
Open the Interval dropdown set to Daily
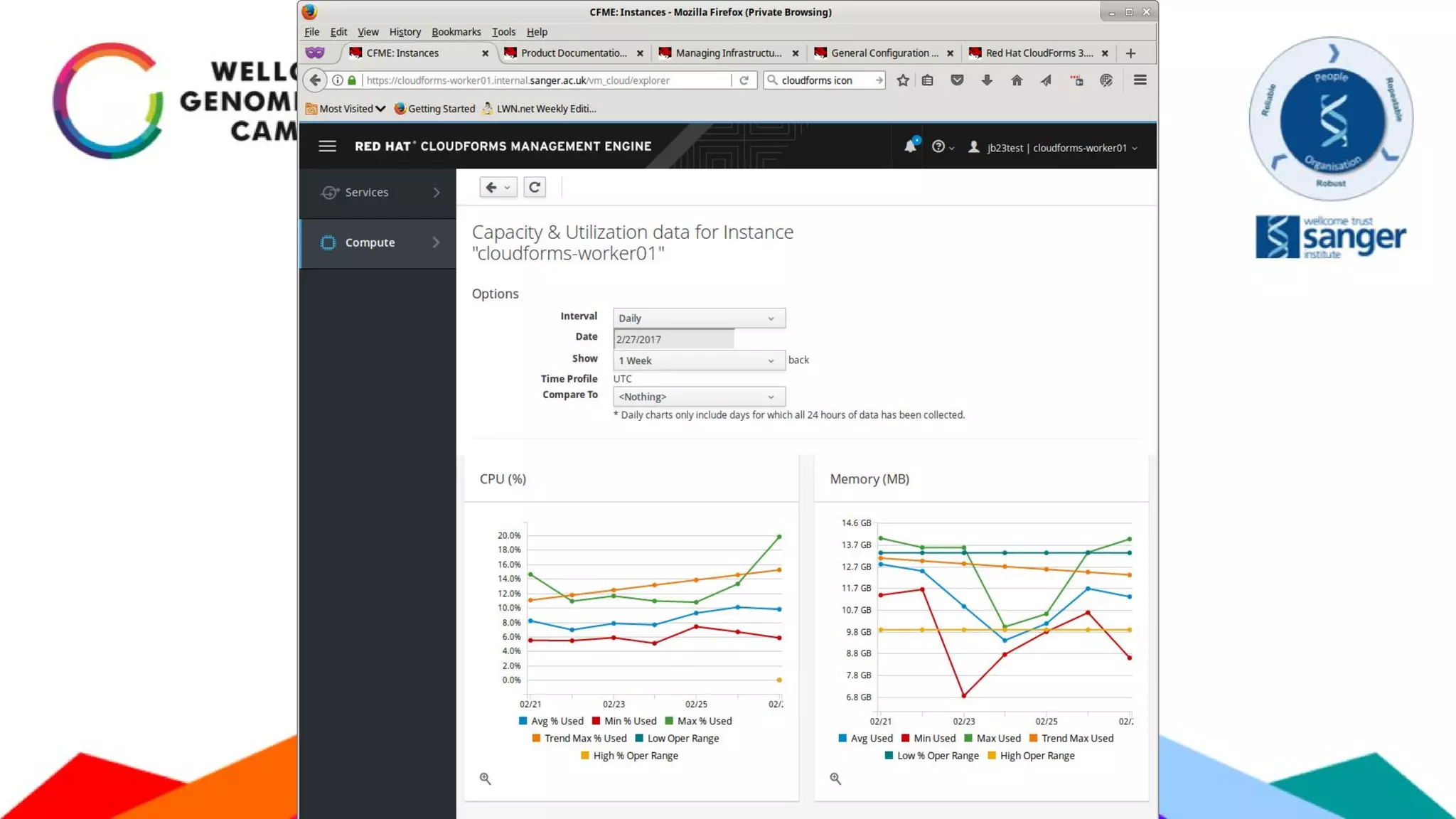tap(698, 318)
